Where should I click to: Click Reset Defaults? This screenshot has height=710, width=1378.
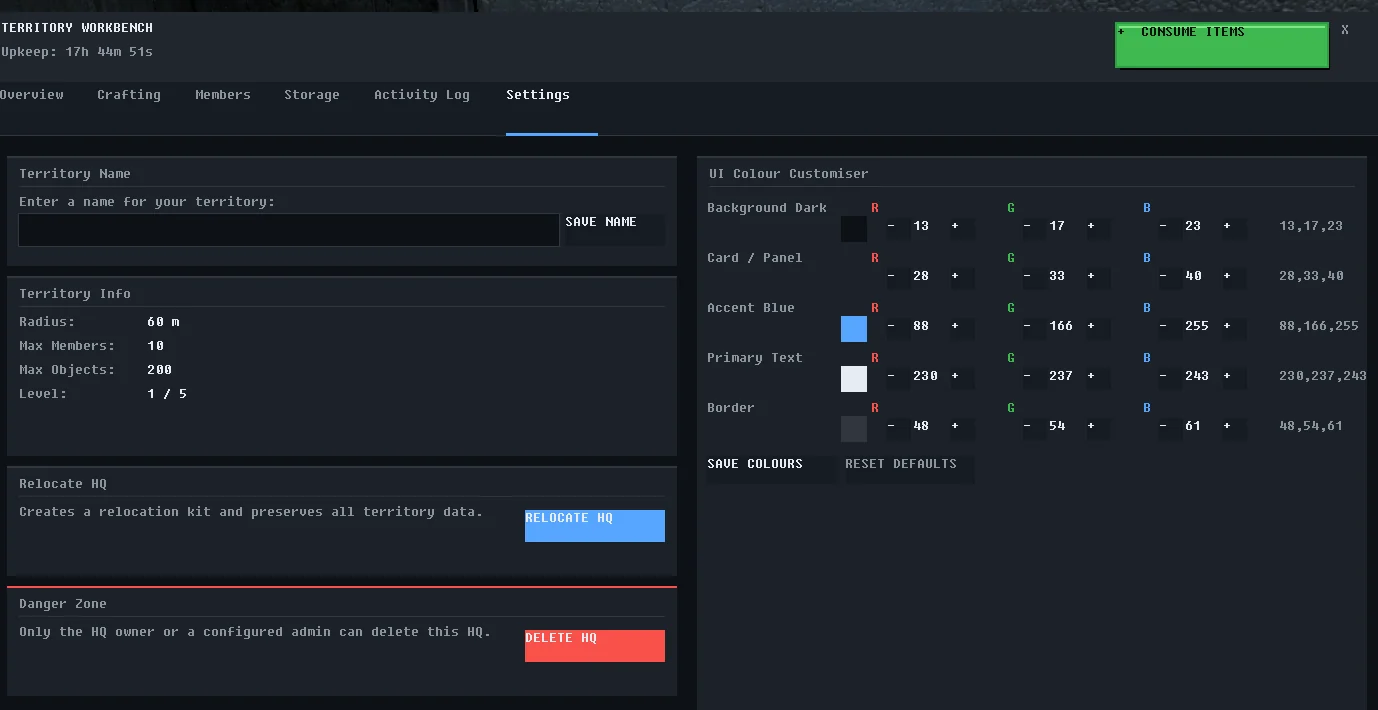(910, 468)
